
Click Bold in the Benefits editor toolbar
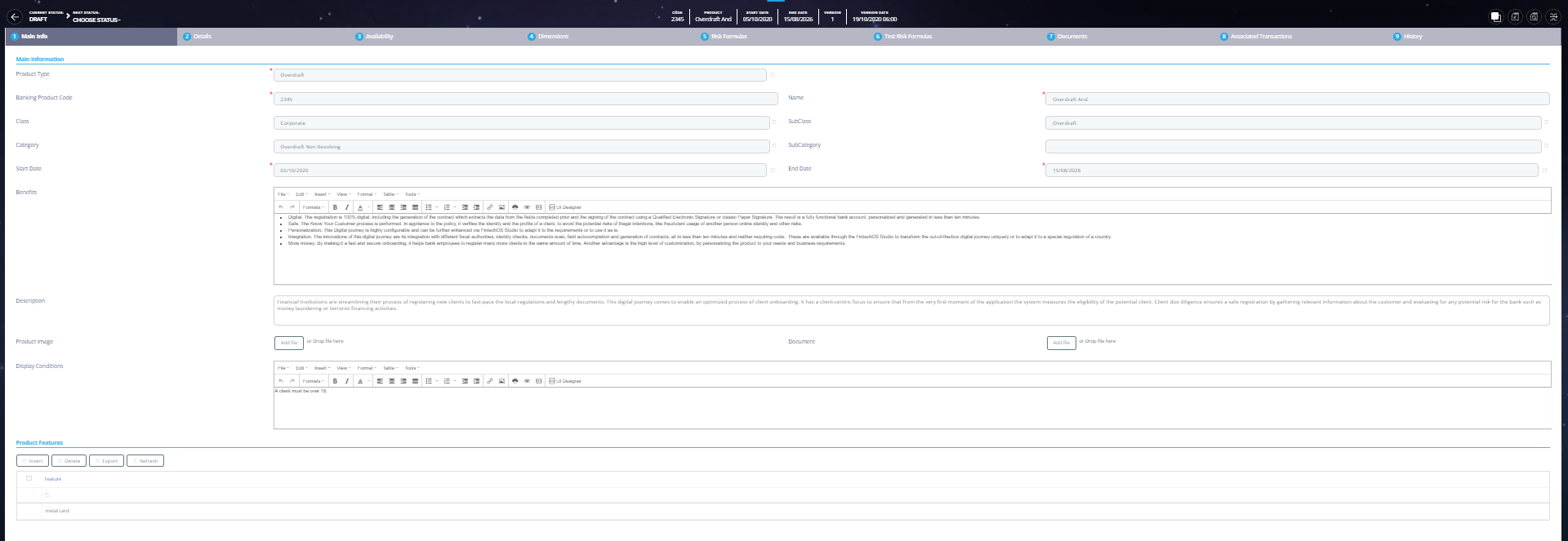click(335, 207)
